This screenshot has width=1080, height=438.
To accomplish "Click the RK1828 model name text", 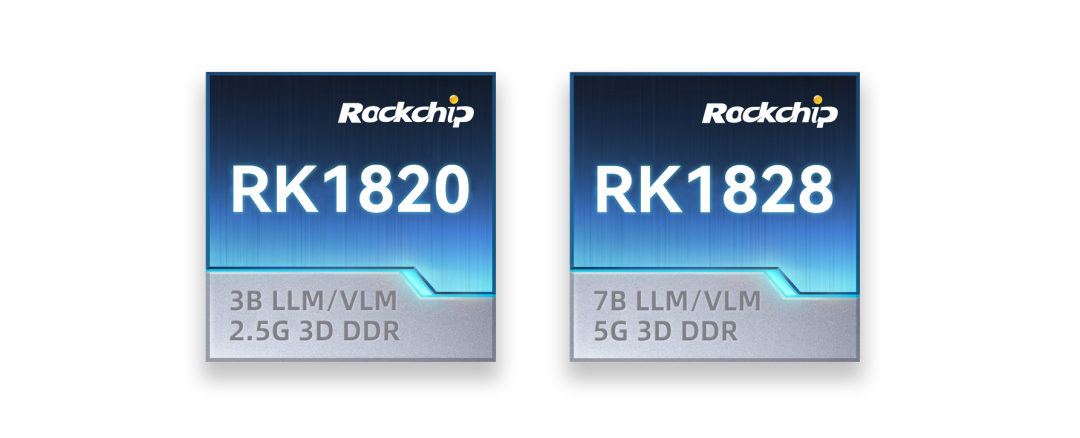I will [x=714, y=190].
